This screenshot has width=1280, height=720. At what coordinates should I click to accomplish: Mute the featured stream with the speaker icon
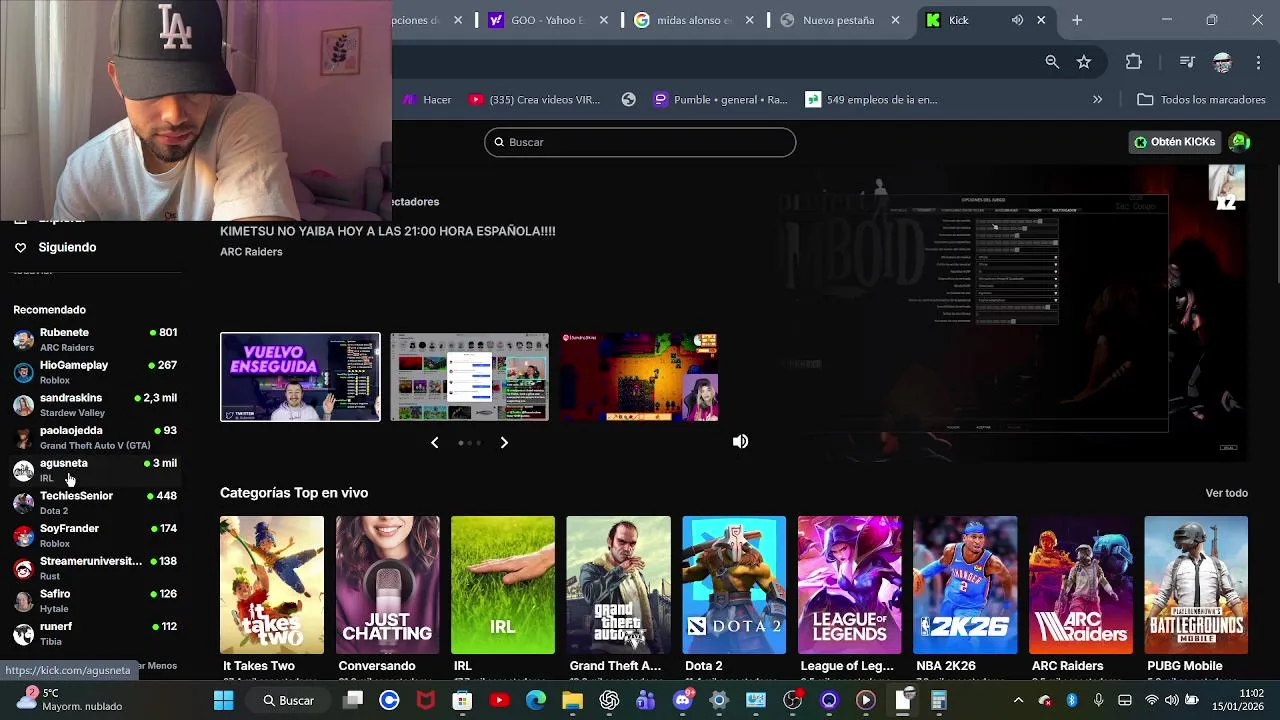(740, 442)
